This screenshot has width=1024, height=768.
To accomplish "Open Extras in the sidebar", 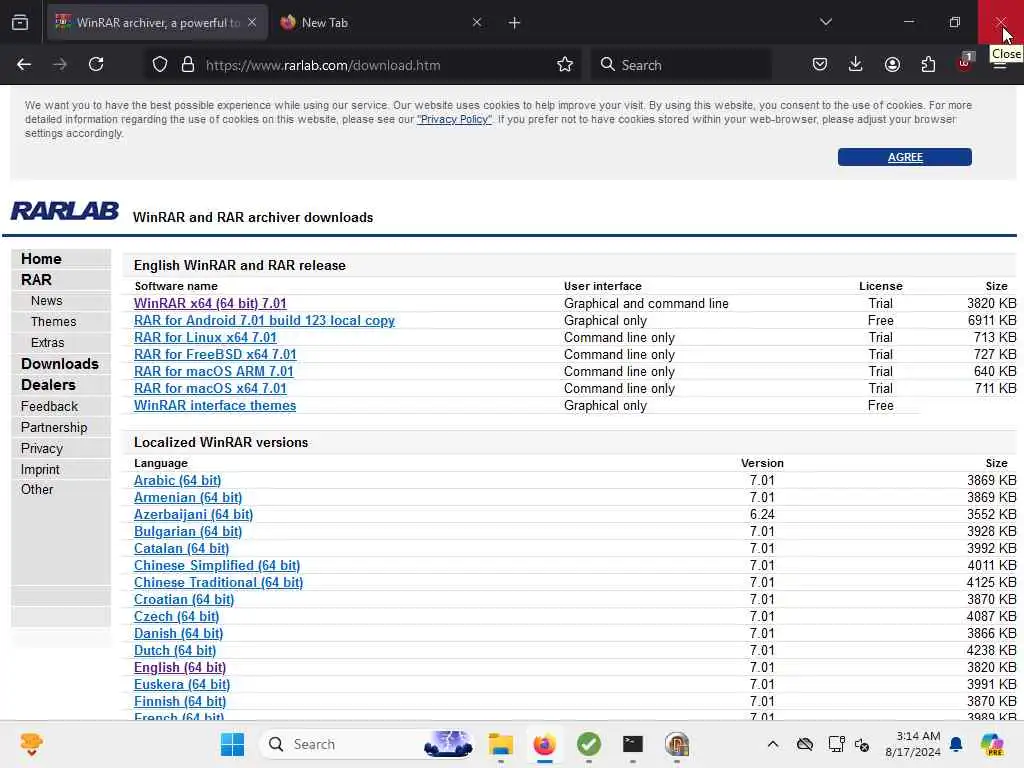I will pos(48,342).
